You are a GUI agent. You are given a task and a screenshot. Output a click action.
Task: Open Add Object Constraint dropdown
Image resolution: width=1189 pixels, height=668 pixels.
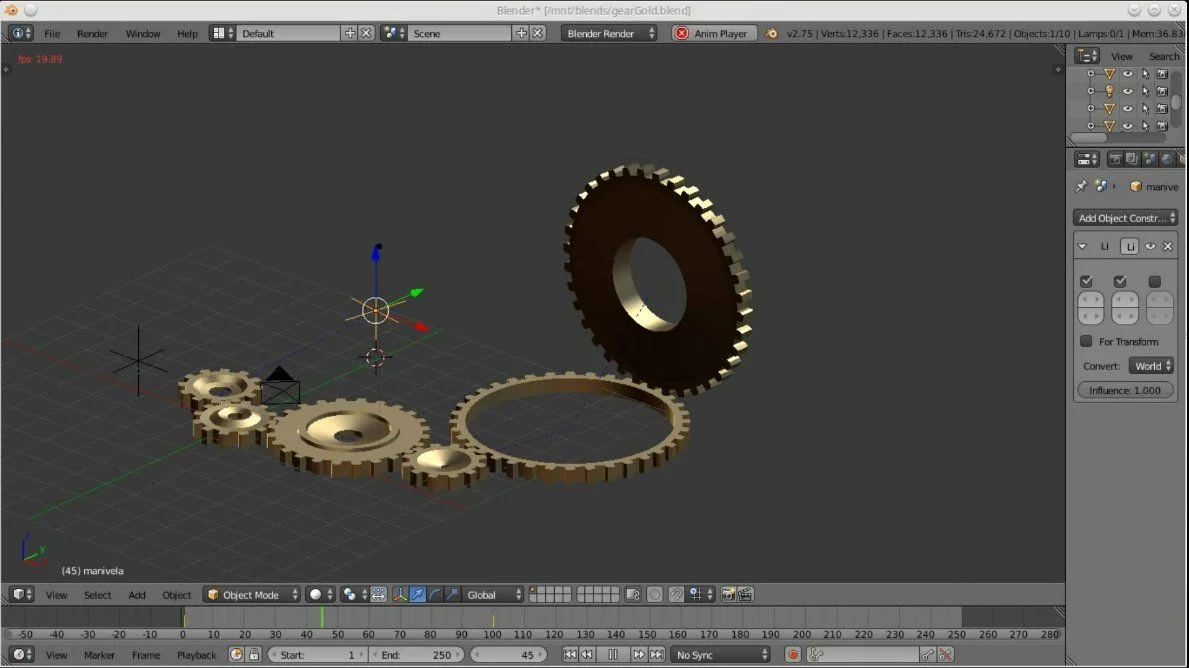pyautogui.click(x=1125, y=218)
